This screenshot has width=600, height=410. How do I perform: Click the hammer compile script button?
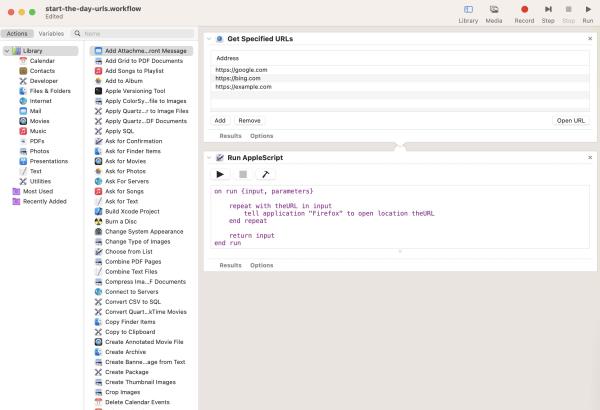point(265,174)
